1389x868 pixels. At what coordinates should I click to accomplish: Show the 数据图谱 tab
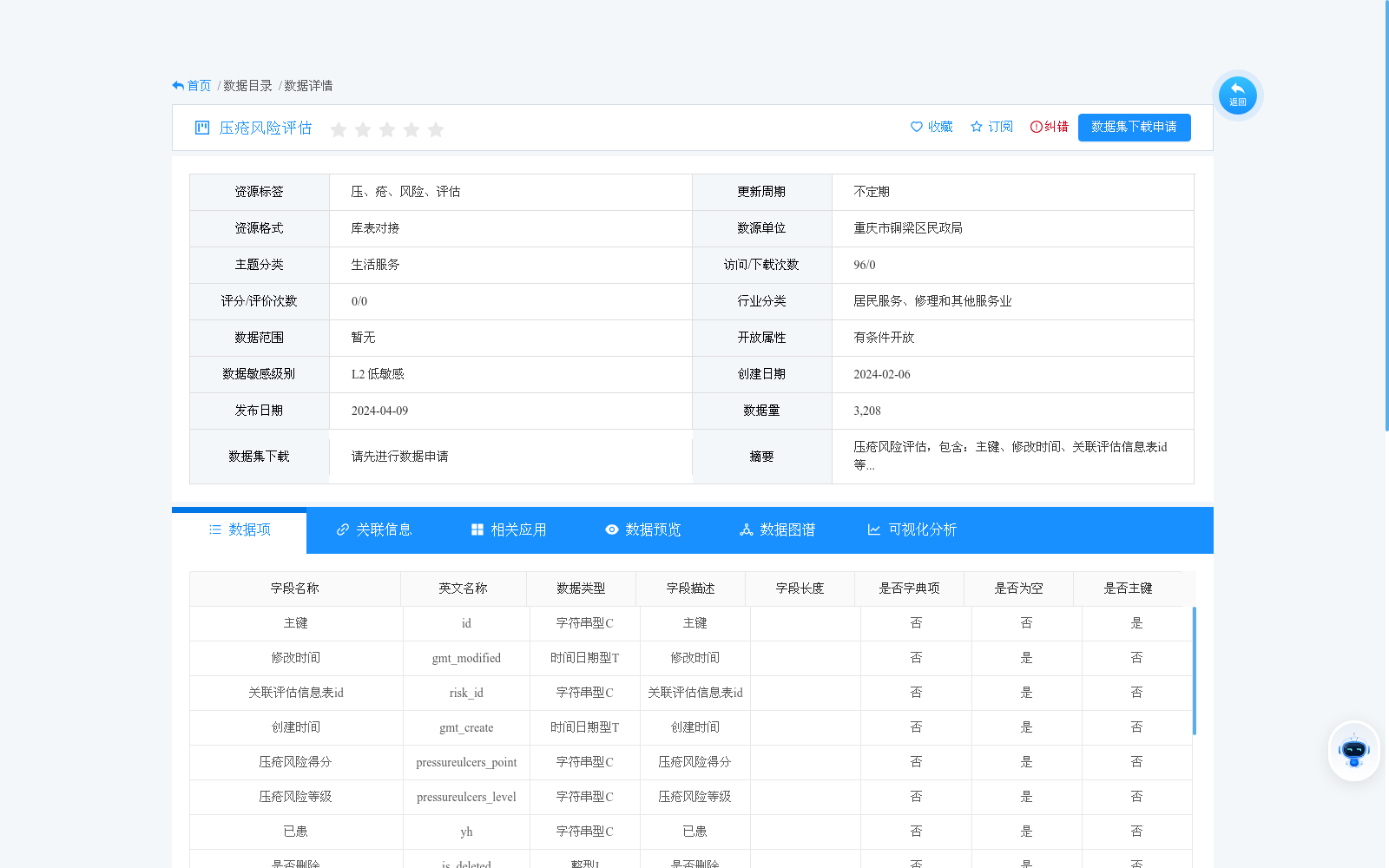point(777,530)
